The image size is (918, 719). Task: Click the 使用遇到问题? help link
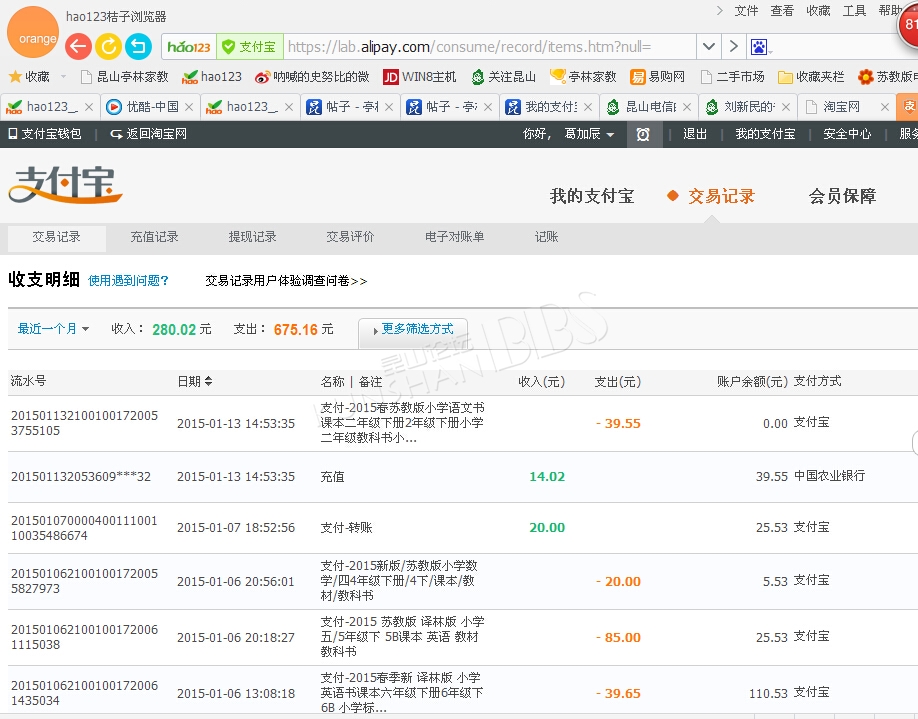(x=128, y=281)
